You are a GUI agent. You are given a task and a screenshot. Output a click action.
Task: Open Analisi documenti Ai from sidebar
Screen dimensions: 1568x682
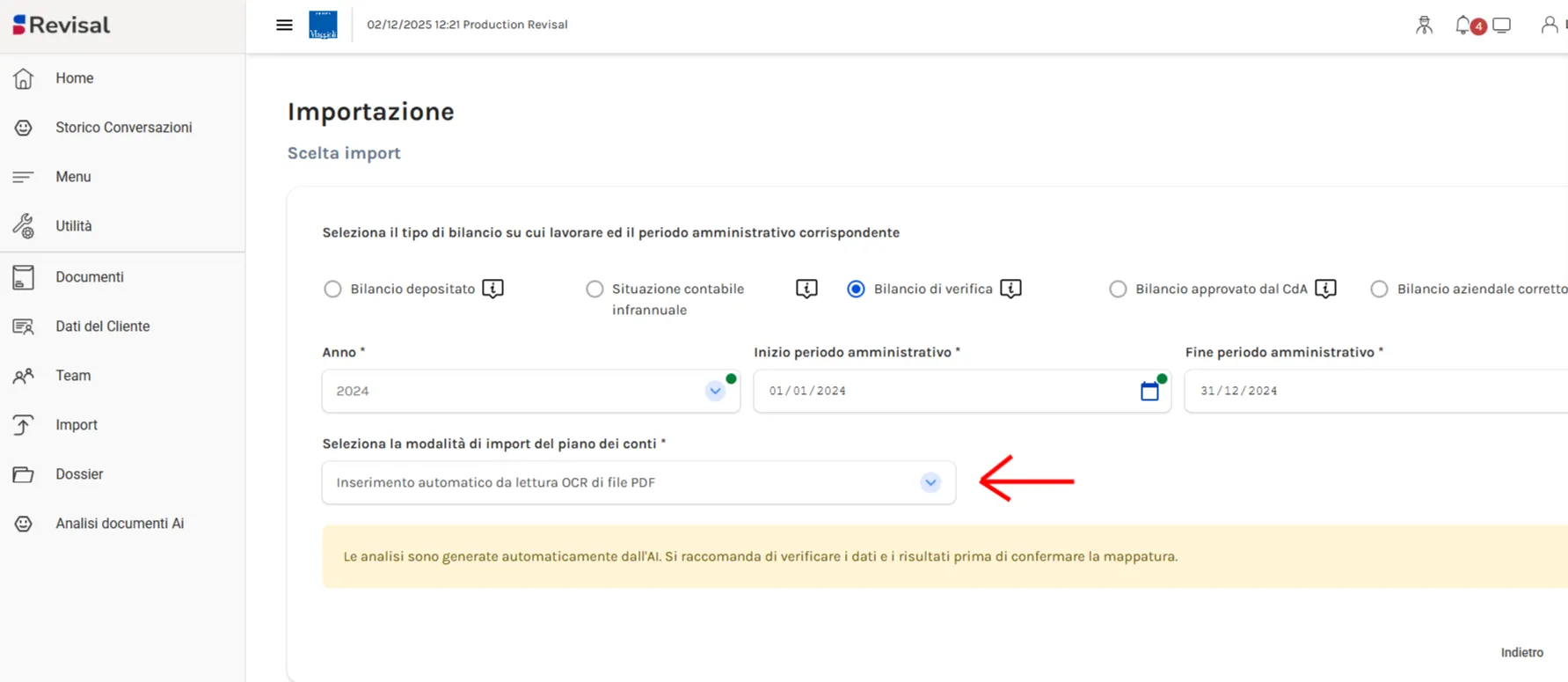(x=119, y=524)
